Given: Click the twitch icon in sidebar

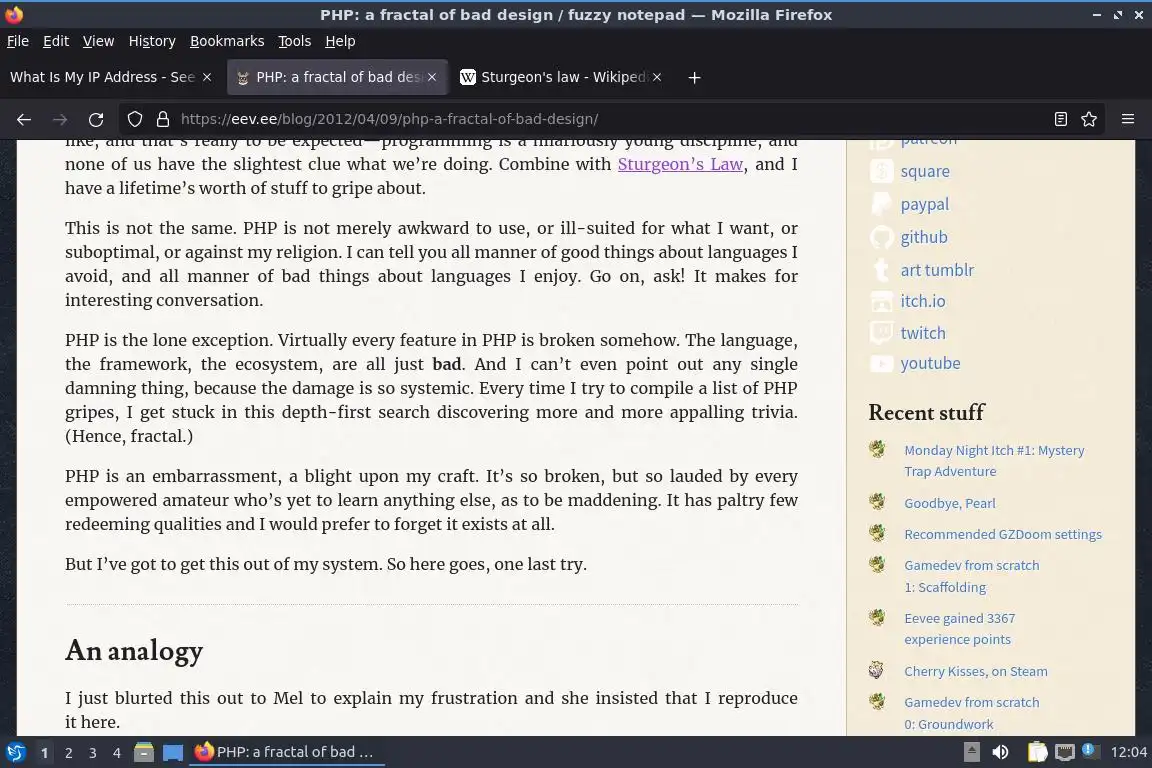Looking at the screenshot, I should [882, 333].
